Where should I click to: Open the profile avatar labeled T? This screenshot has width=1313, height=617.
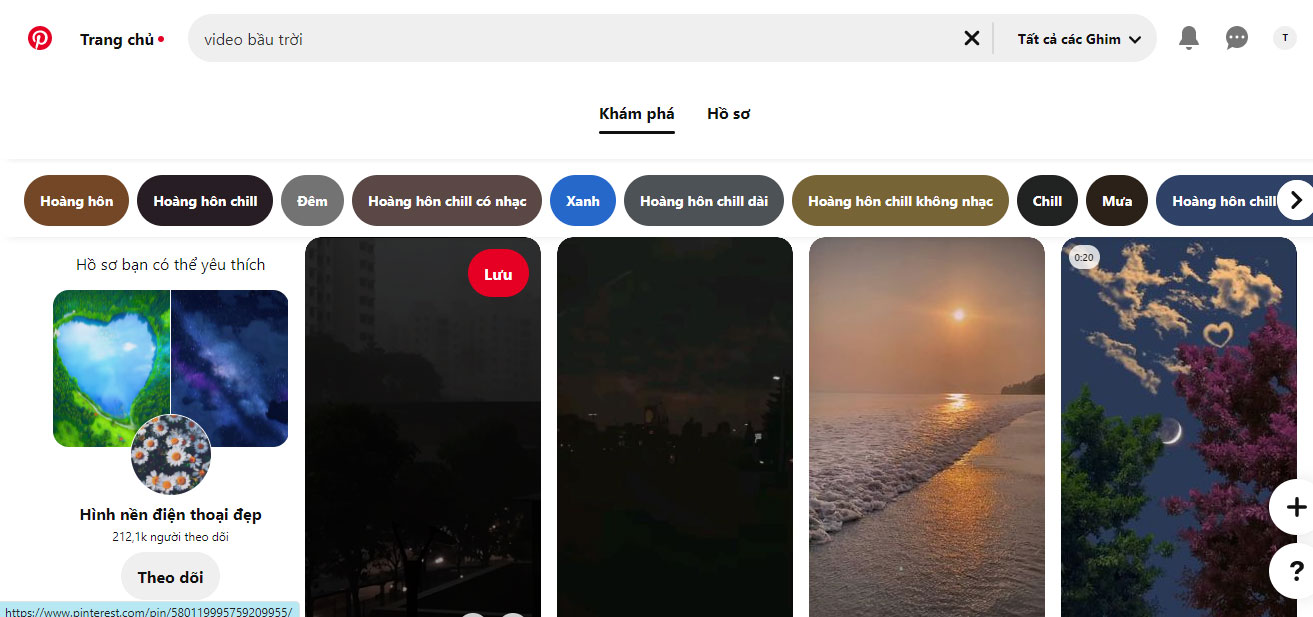pyautogui.click(x=1284, y=39)
